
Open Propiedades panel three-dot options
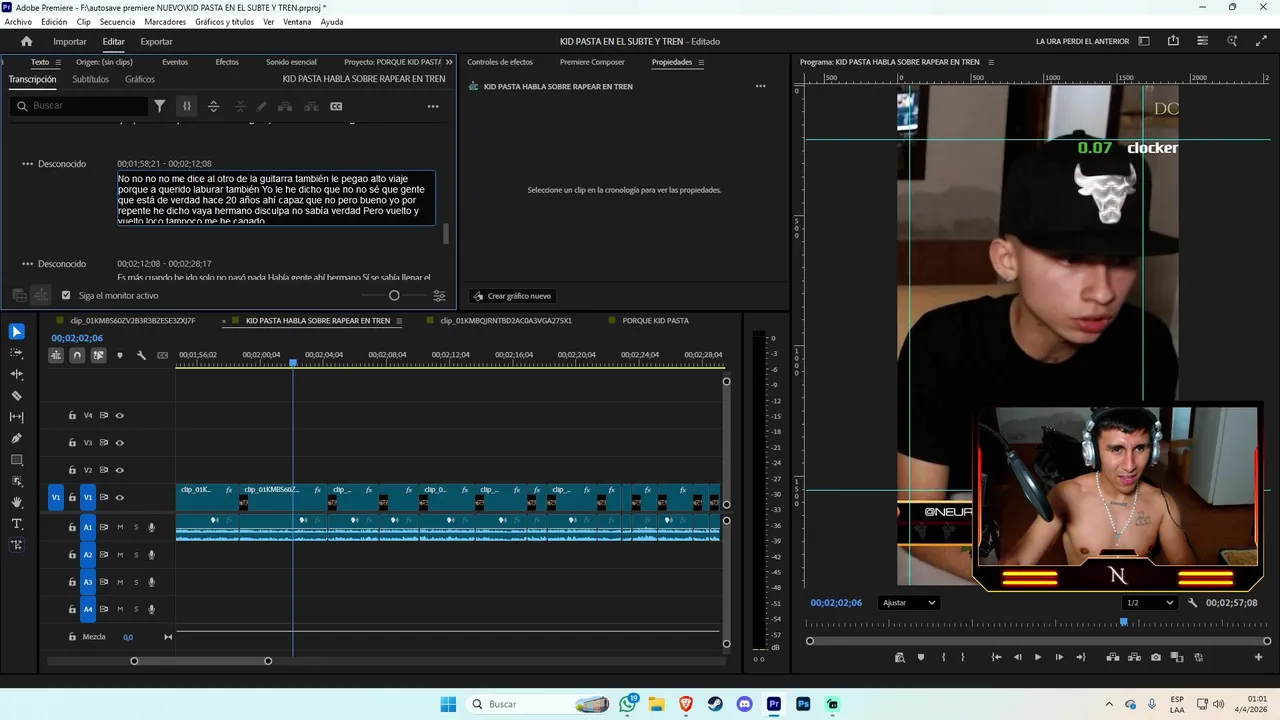pyautogui.click(x=761, y=87)
